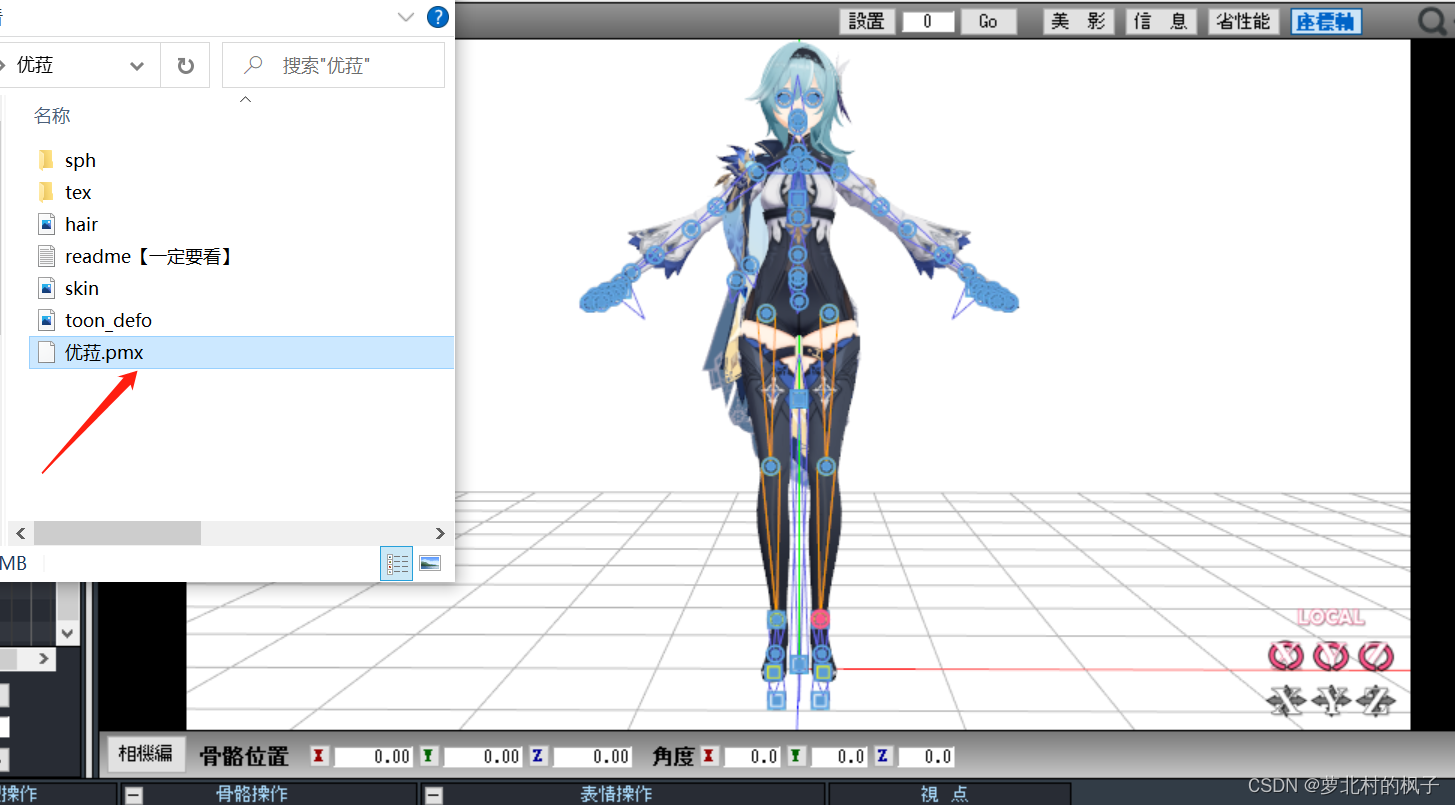
Task: Click the bone position X value field
Action: point(373,757)
